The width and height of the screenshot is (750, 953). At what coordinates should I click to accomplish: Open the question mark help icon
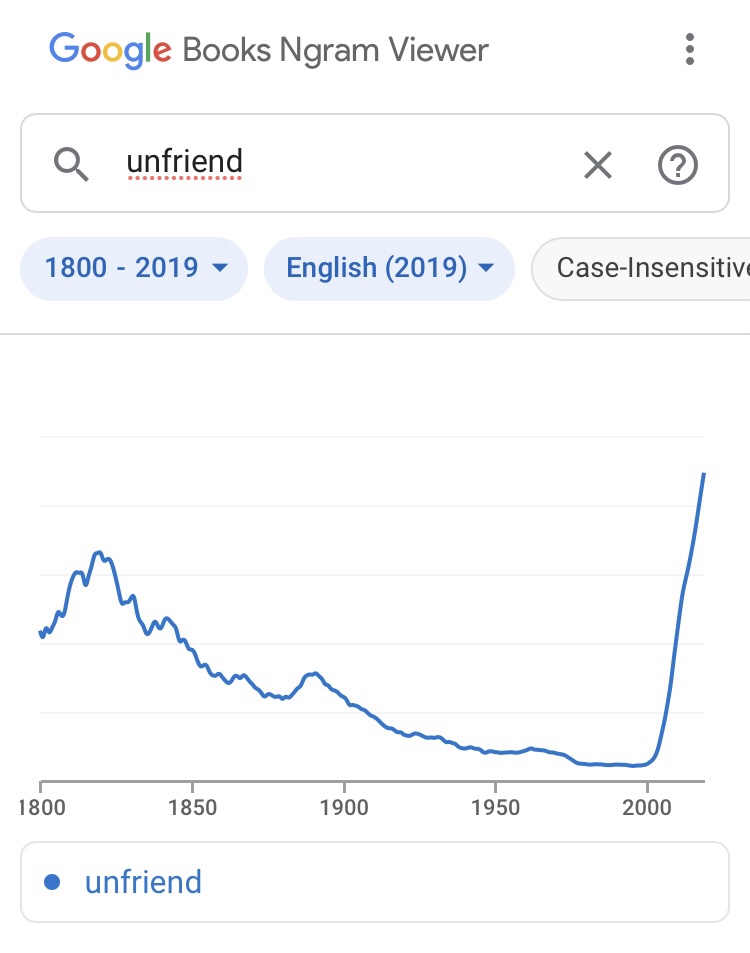tap(677, 164)
